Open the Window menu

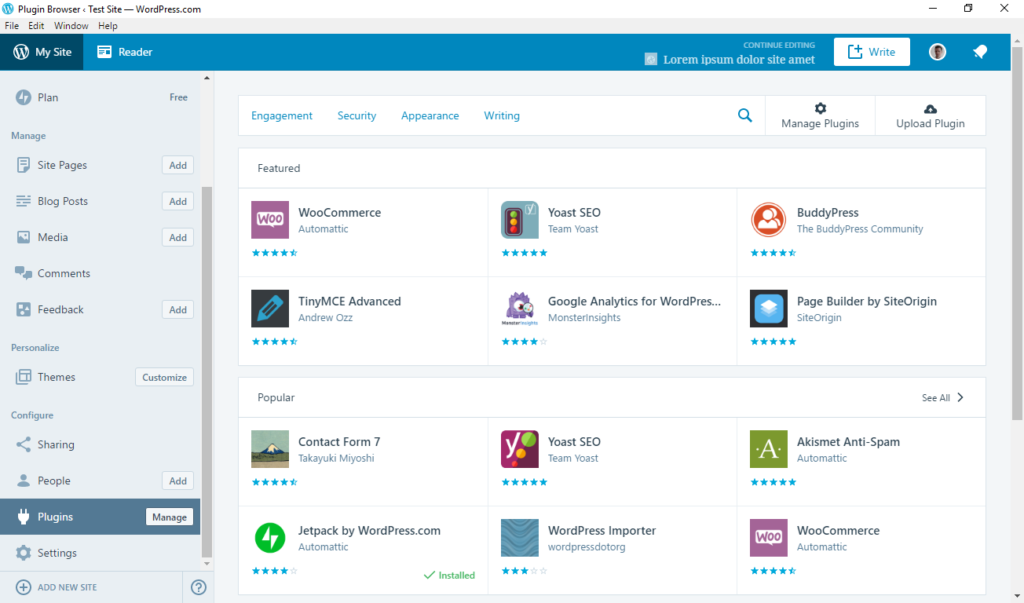click(71, 25)
